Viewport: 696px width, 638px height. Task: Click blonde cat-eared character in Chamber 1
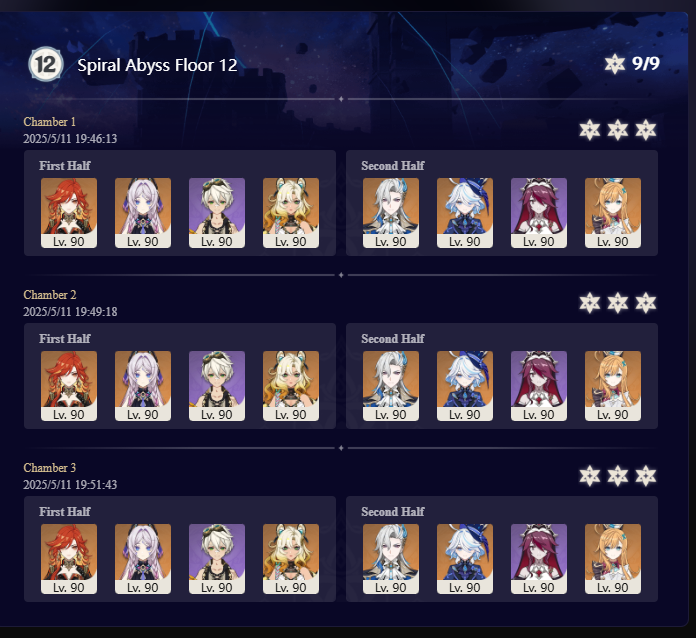click(291, 213)
